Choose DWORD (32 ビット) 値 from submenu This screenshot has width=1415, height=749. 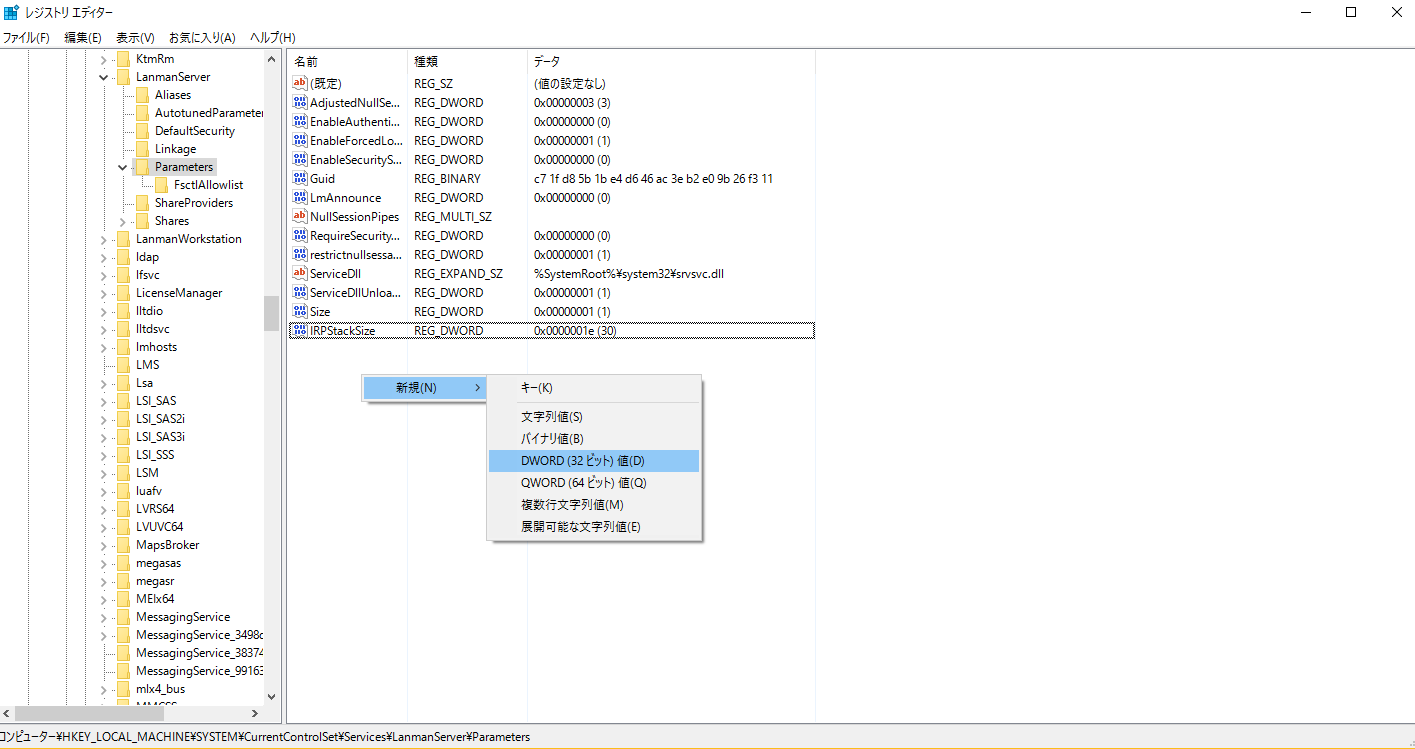[x=583, y=461]
